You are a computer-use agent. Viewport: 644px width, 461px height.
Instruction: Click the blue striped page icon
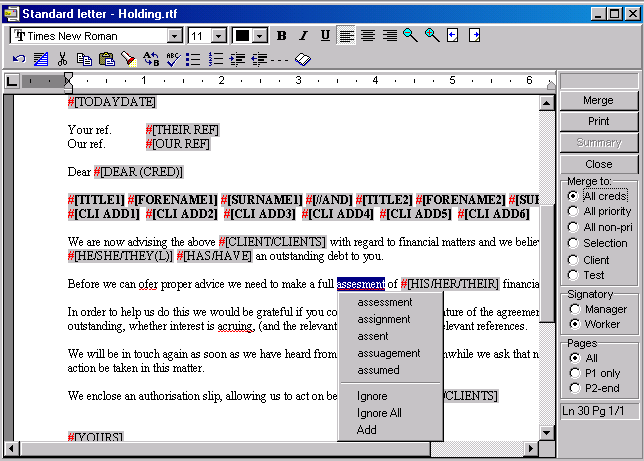click(x=41, y=59)
